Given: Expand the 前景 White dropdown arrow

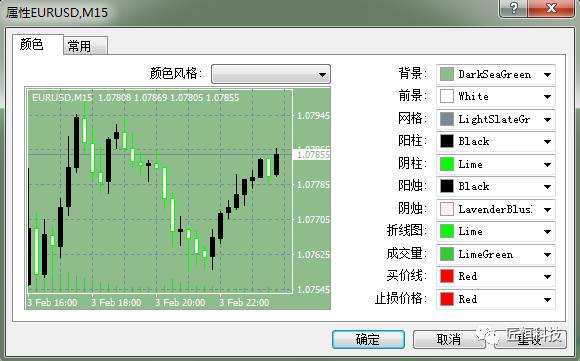Looking at the screenshot, I should pyautogui.click(x=547, y=97).
